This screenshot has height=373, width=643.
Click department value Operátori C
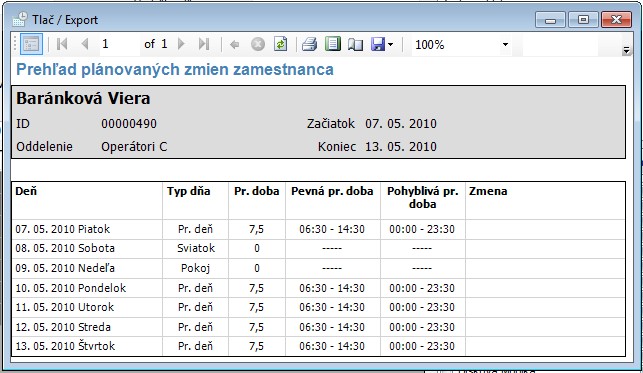tap(134, 146)
